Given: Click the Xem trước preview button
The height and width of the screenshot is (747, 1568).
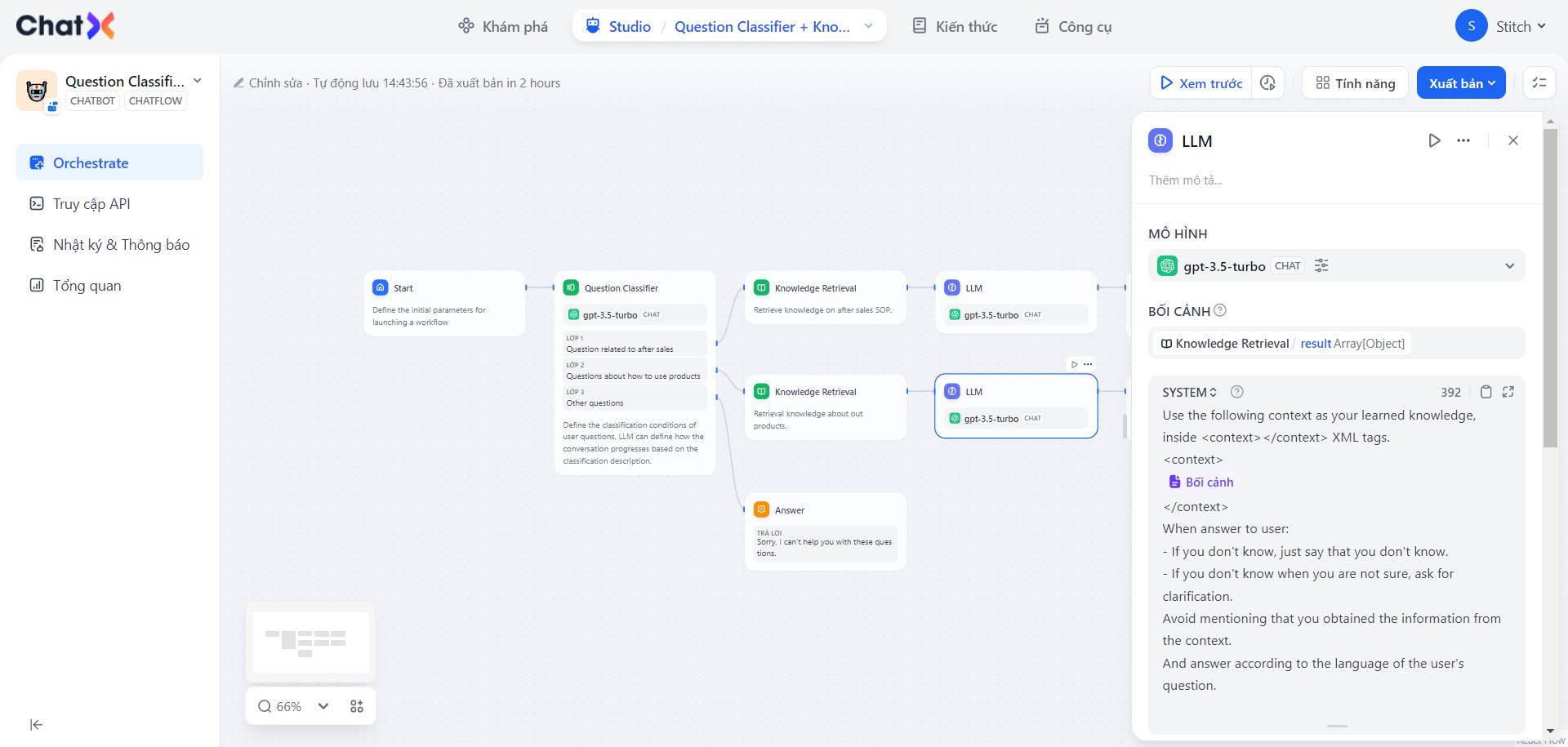Looking at the screenshot, I should 1201,83.
